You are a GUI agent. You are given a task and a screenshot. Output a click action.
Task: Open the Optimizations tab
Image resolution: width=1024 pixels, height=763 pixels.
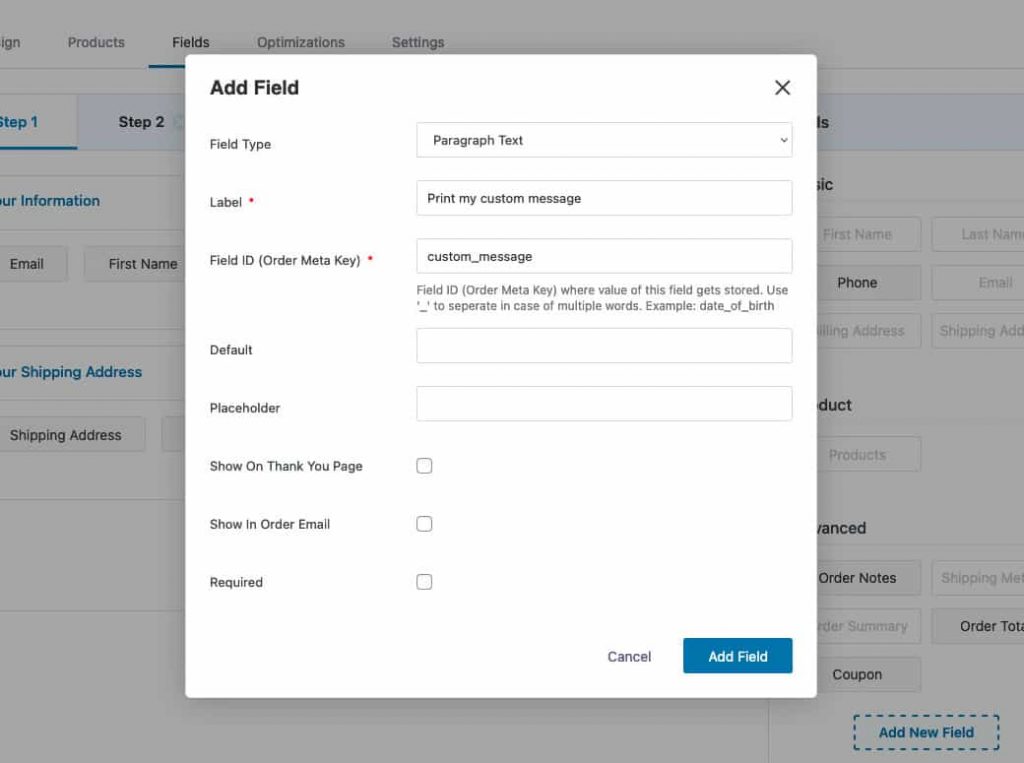tap(300, 42)
